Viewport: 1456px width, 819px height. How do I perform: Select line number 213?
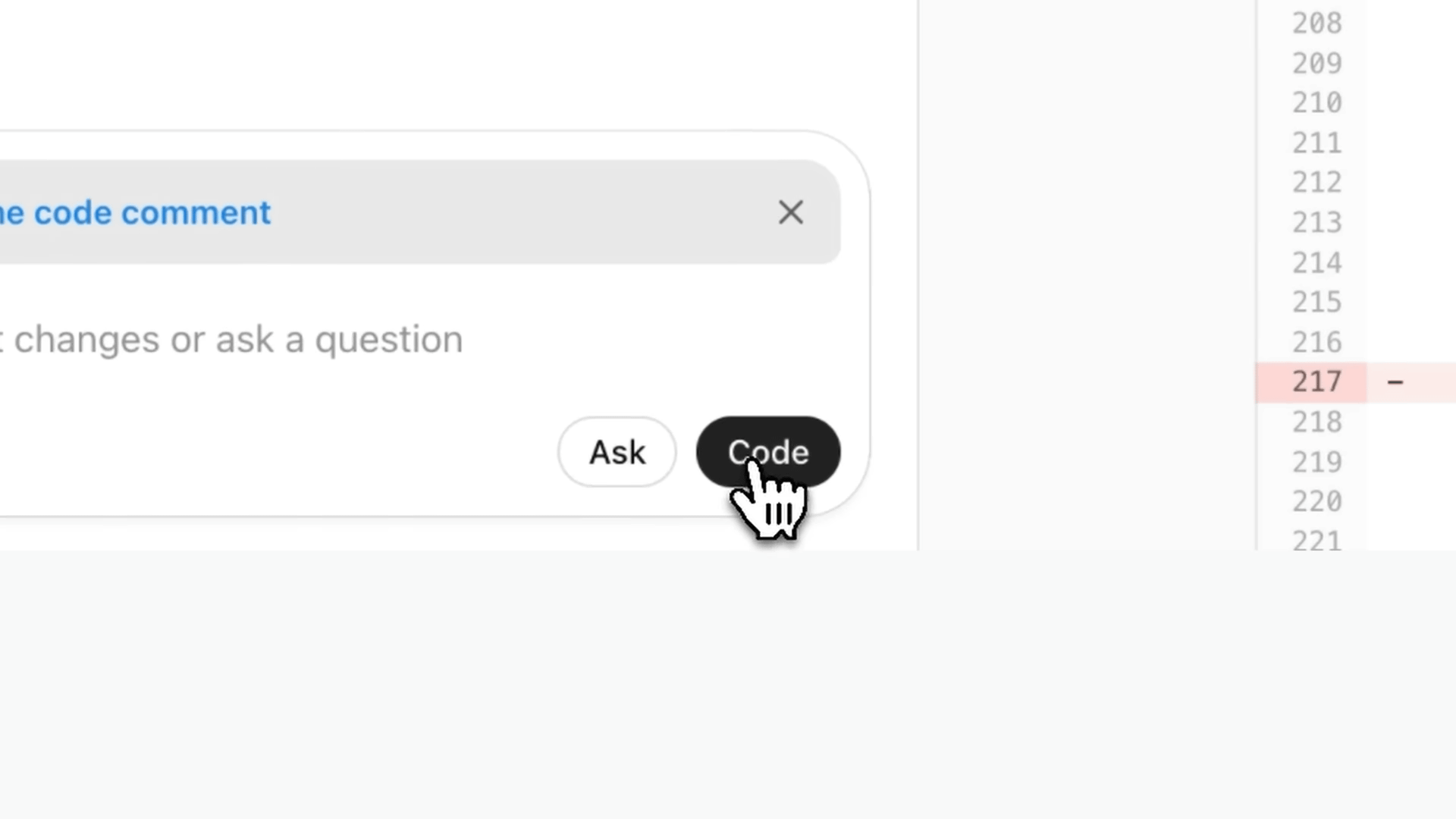[x=1317, y=222]
